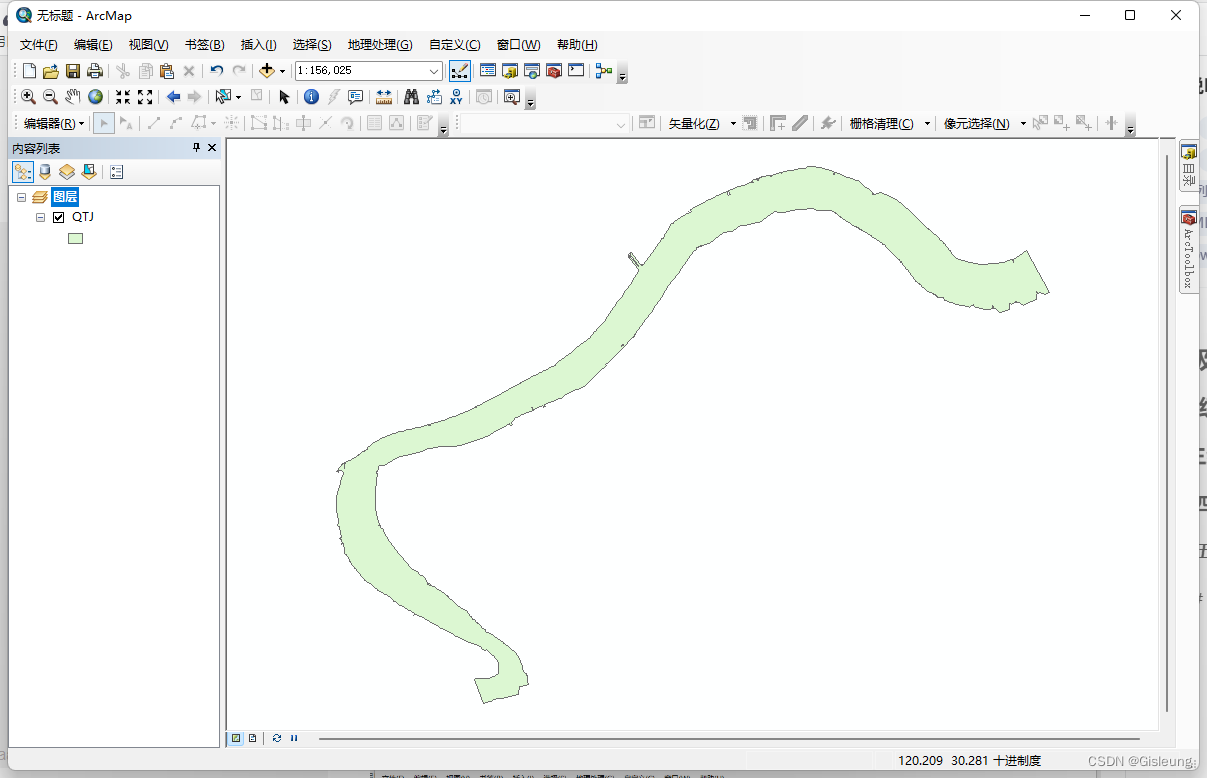Screen dimensions: 1207x778
Task: Activate the Pan hand tool
Action: 73,97
